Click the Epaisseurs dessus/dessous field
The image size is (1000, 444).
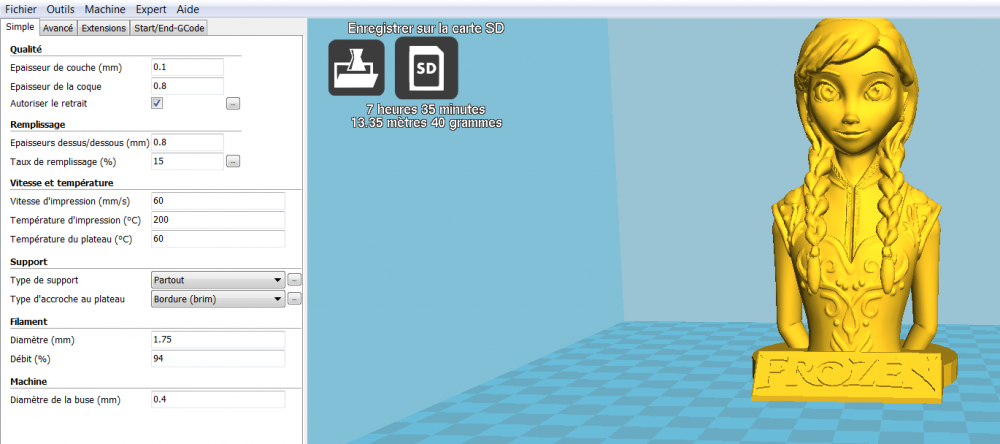point(188,142)
